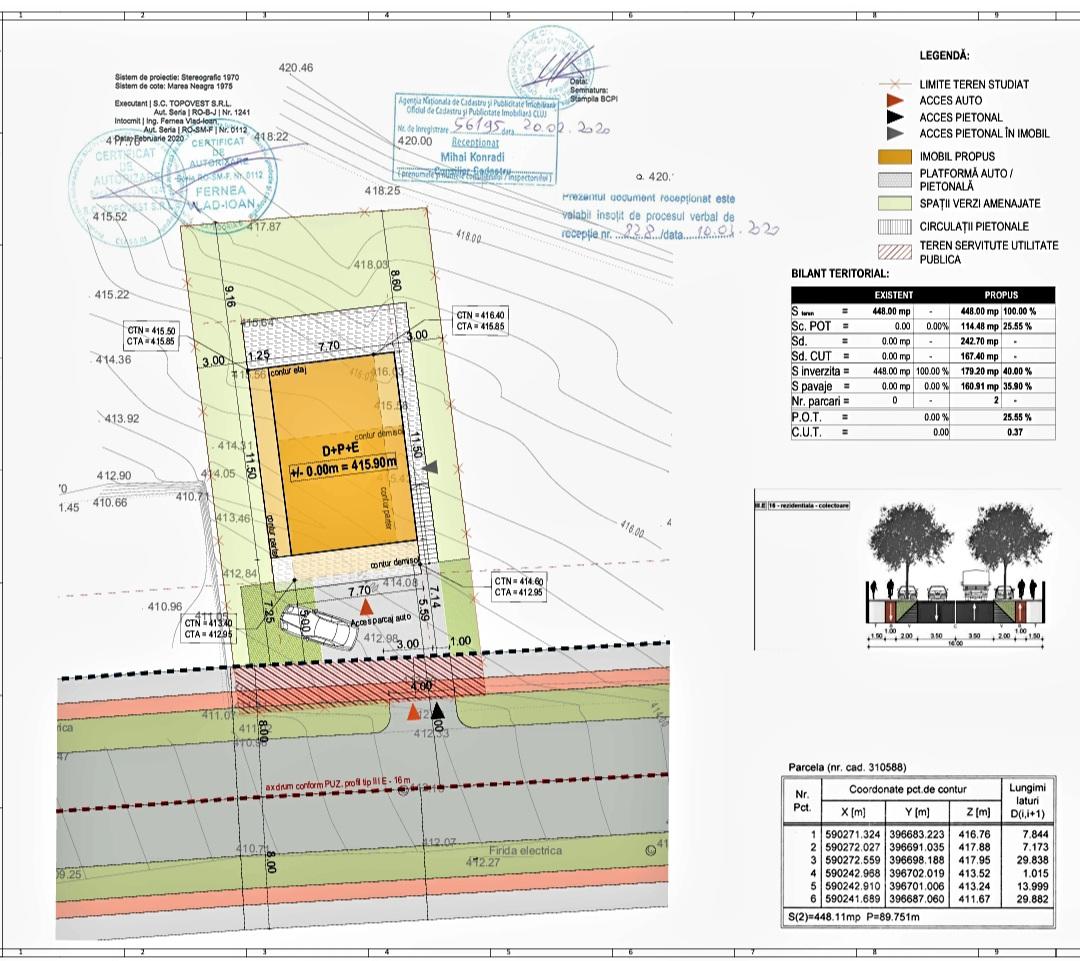Select the orange IMOBIL PROPUS legend swatch
The height and width of the screenshot is (961, 1080).
895,157
